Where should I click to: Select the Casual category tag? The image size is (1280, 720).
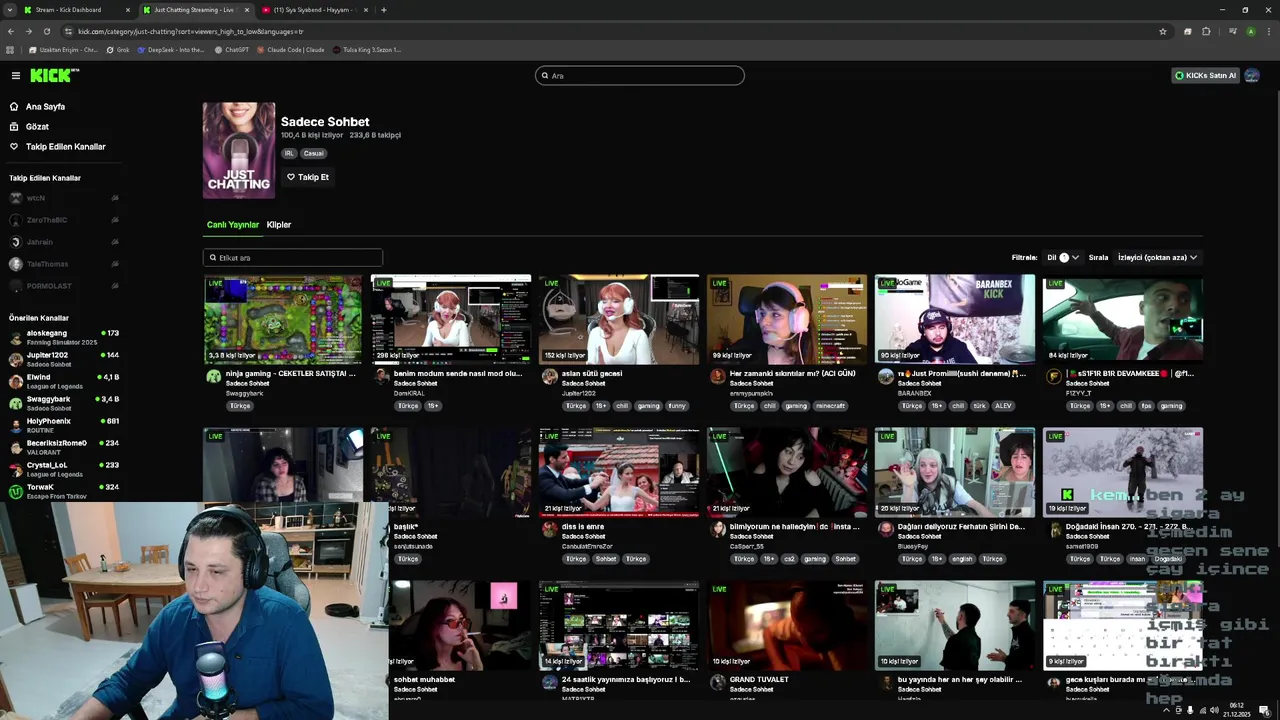[x=314, y=153]
